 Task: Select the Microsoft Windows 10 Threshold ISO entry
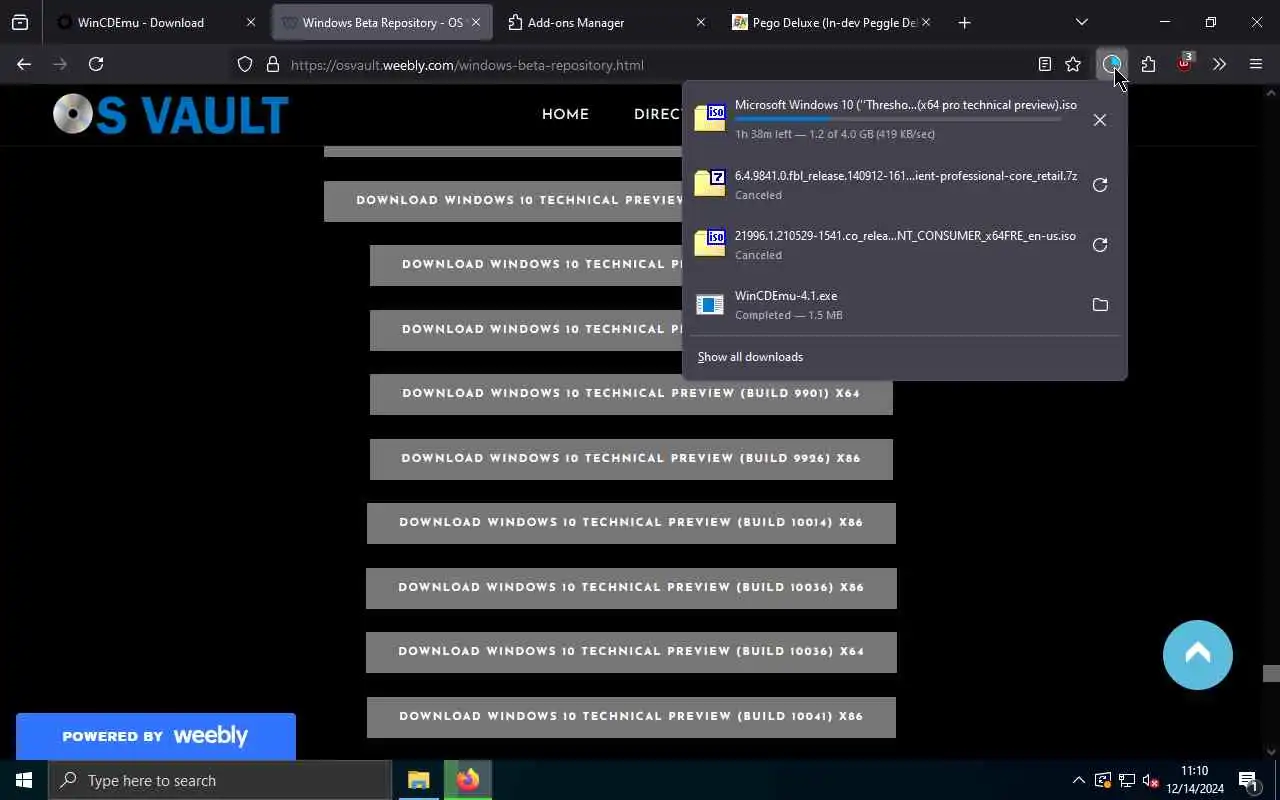click(884, 119)
